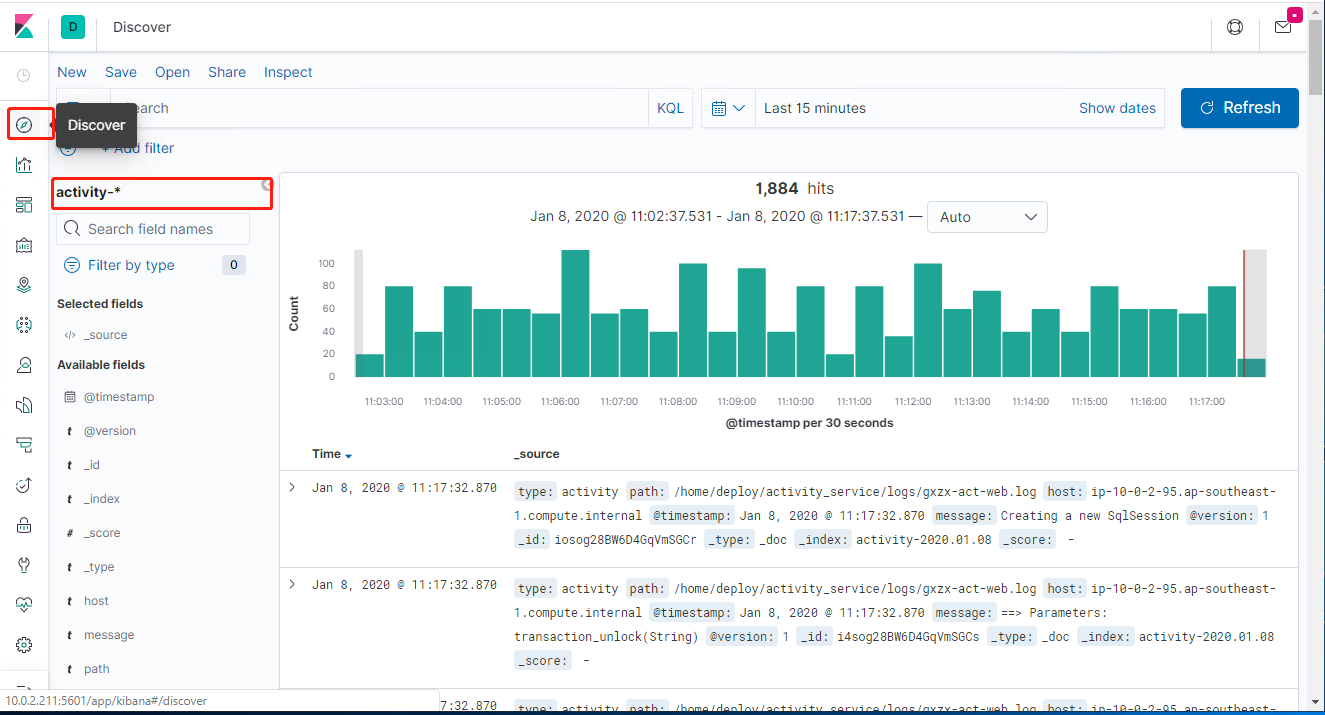Image resolution: width=1325 pixels, height=715 pixels.
Task: Click the Kibana logo
Action: click(x=24, y=26)
